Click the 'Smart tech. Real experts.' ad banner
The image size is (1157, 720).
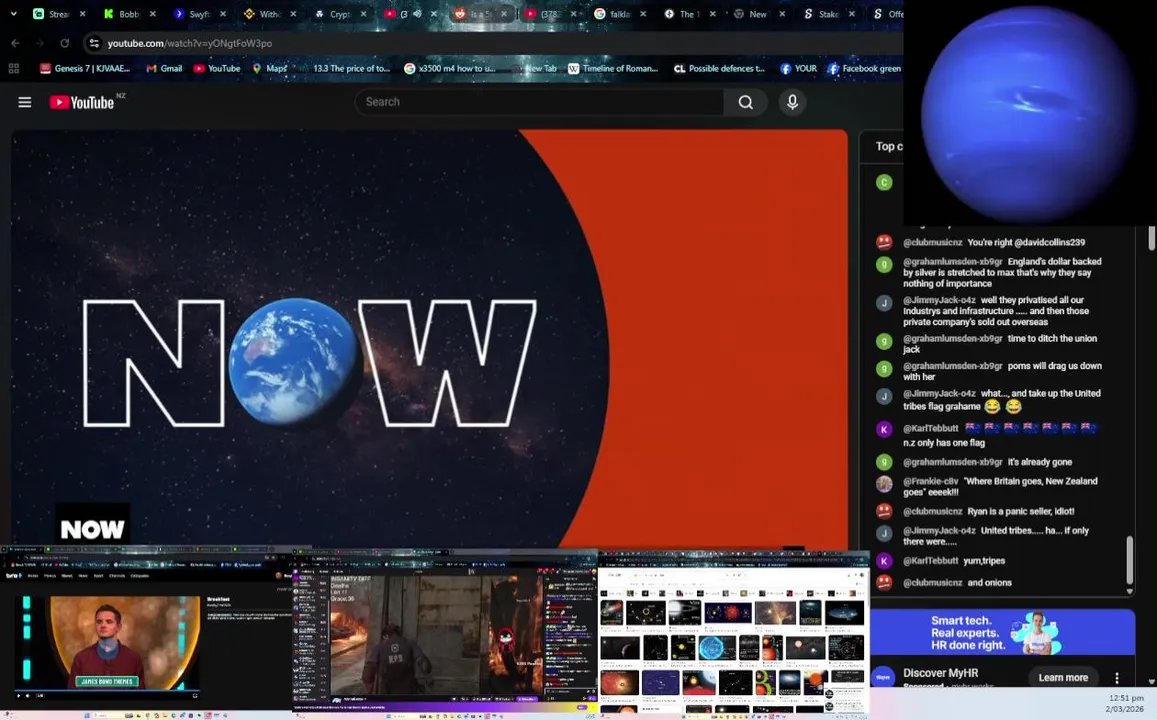click(1002, 632)
